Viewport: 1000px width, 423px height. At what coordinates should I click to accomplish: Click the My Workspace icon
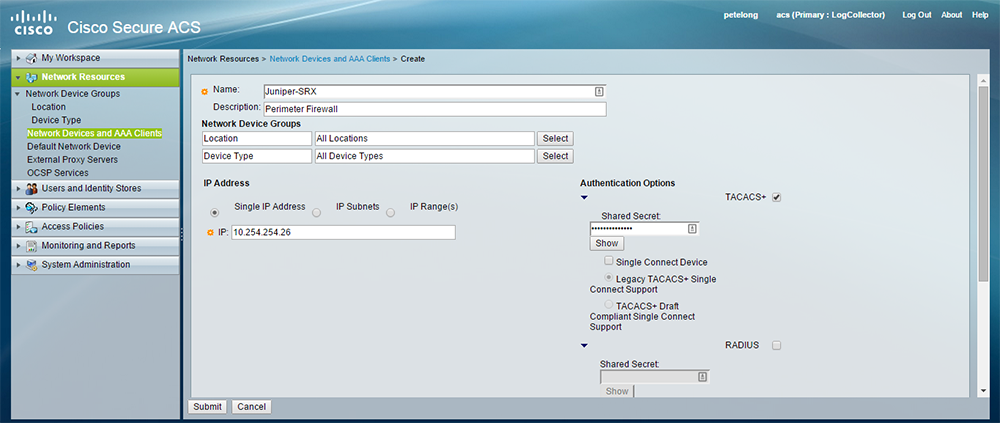point(32,58)
